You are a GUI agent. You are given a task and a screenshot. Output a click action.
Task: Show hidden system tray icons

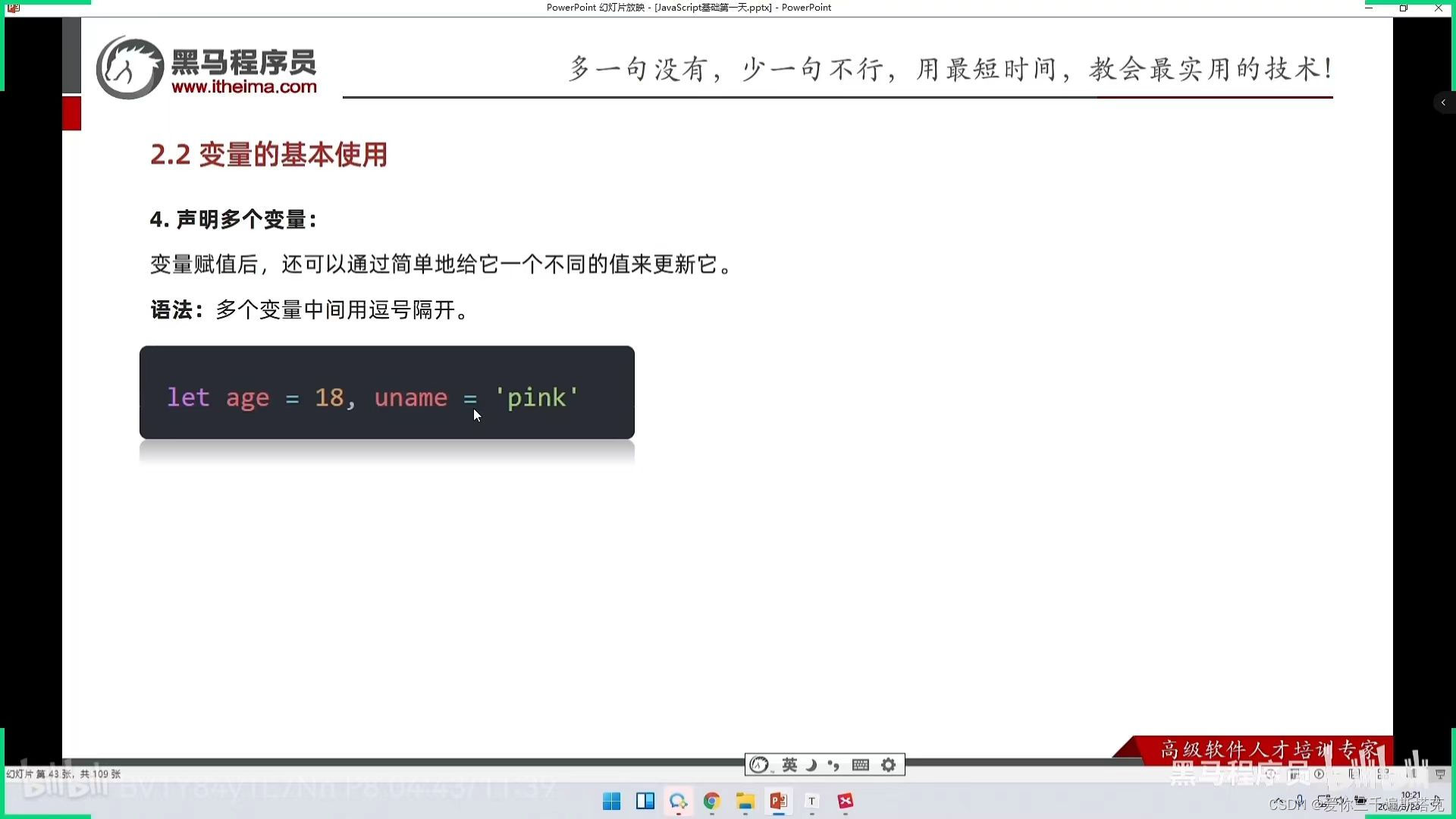[1280, 802]
